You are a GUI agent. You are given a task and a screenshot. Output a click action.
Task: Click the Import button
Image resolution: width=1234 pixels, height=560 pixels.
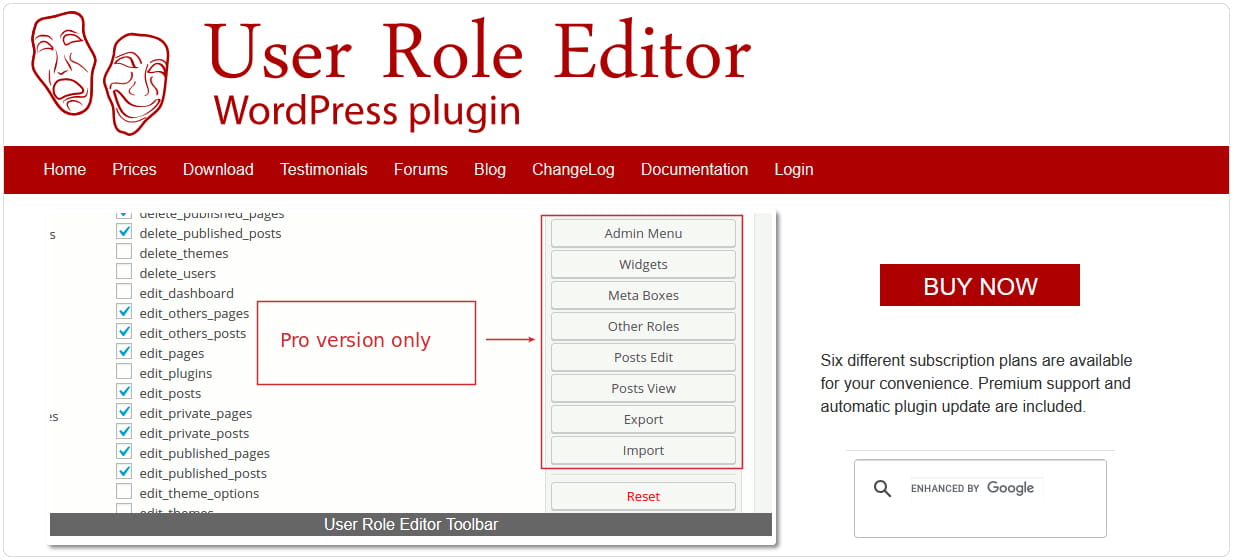point(643,450)
